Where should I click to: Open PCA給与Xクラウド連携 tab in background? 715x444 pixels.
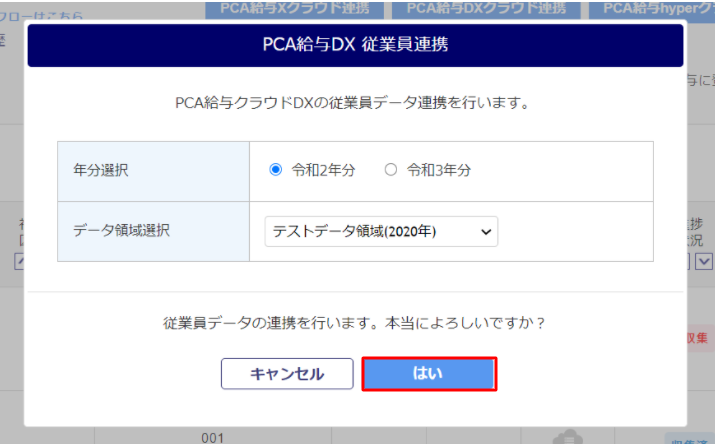click(x=295, y=9)
